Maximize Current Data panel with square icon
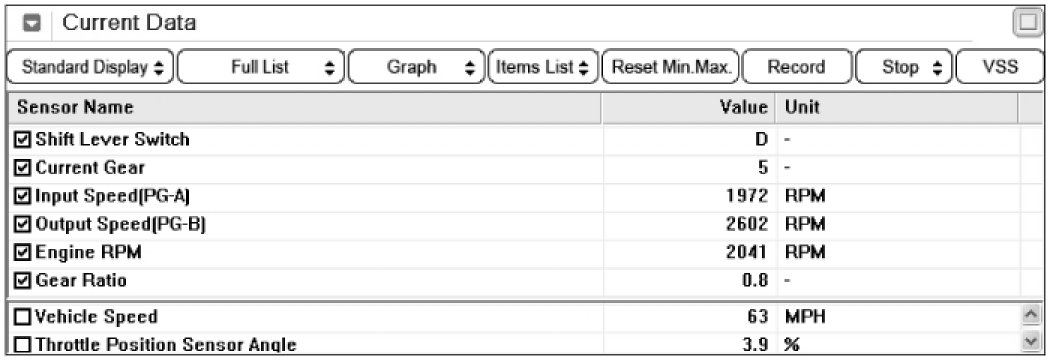Viewport: 1050px width, 360px height. 1026,24
